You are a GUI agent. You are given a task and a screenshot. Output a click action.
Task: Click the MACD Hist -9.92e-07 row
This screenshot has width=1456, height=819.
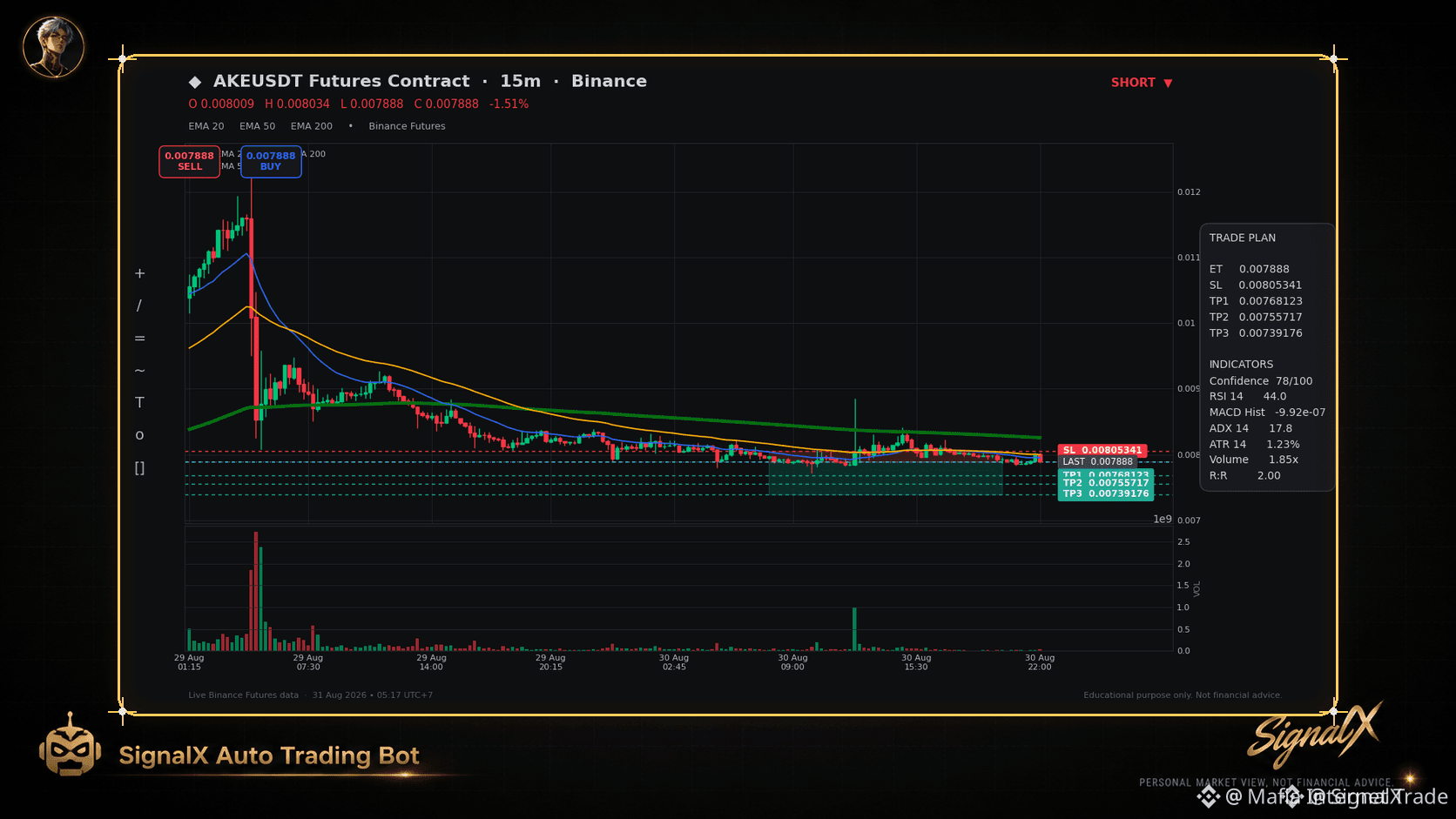[1267, 412]
